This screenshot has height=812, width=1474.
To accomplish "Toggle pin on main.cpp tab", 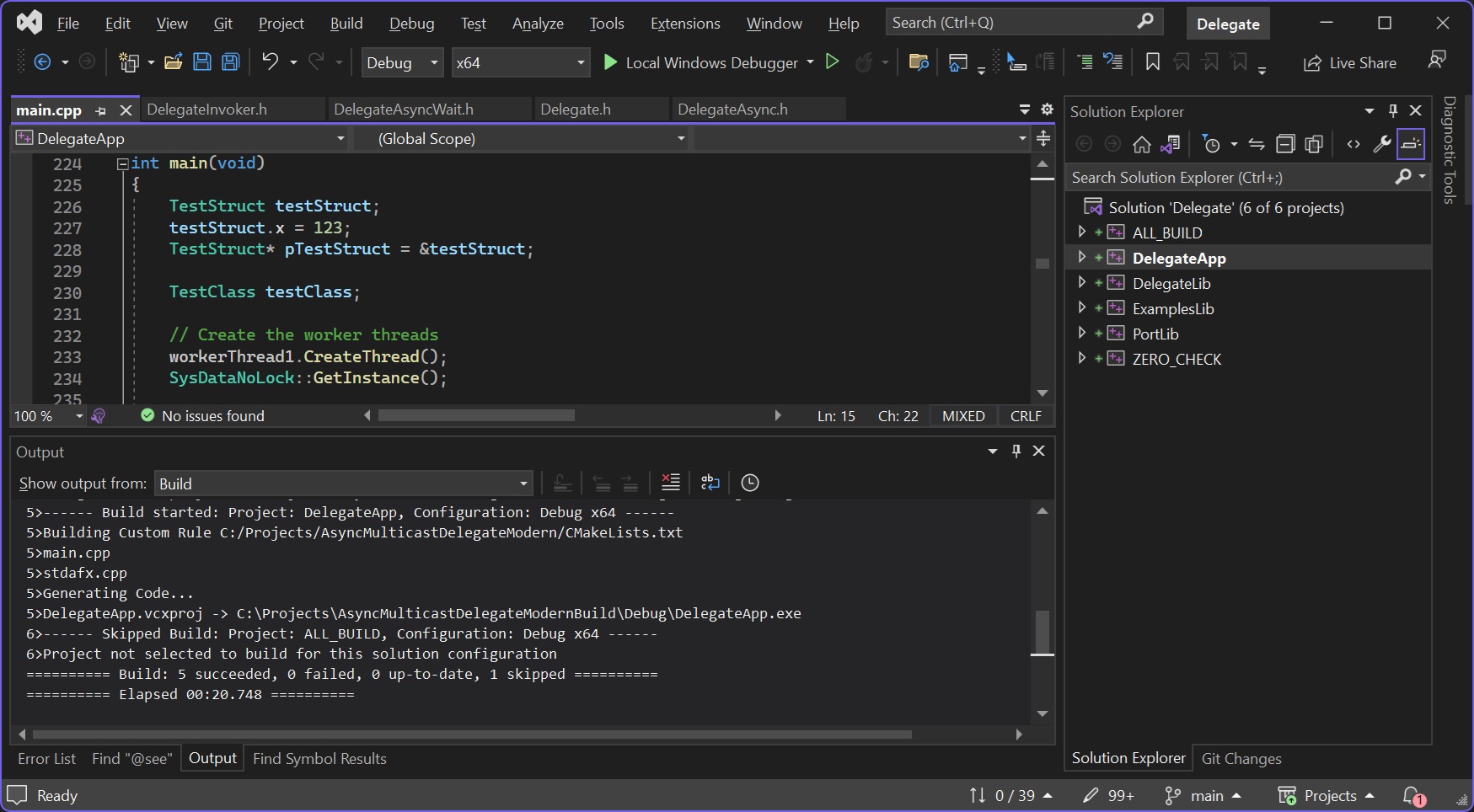I will pos(101,110).
